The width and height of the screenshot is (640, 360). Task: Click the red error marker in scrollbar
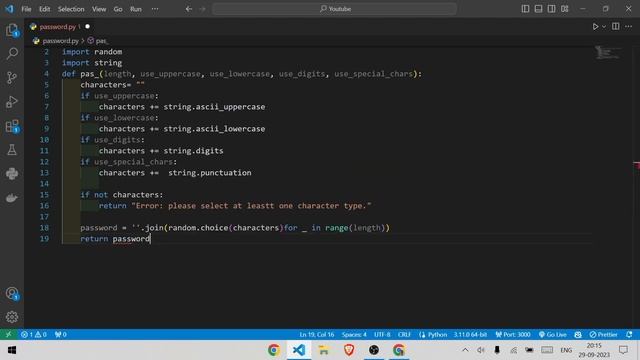click(x=637, y=164)
